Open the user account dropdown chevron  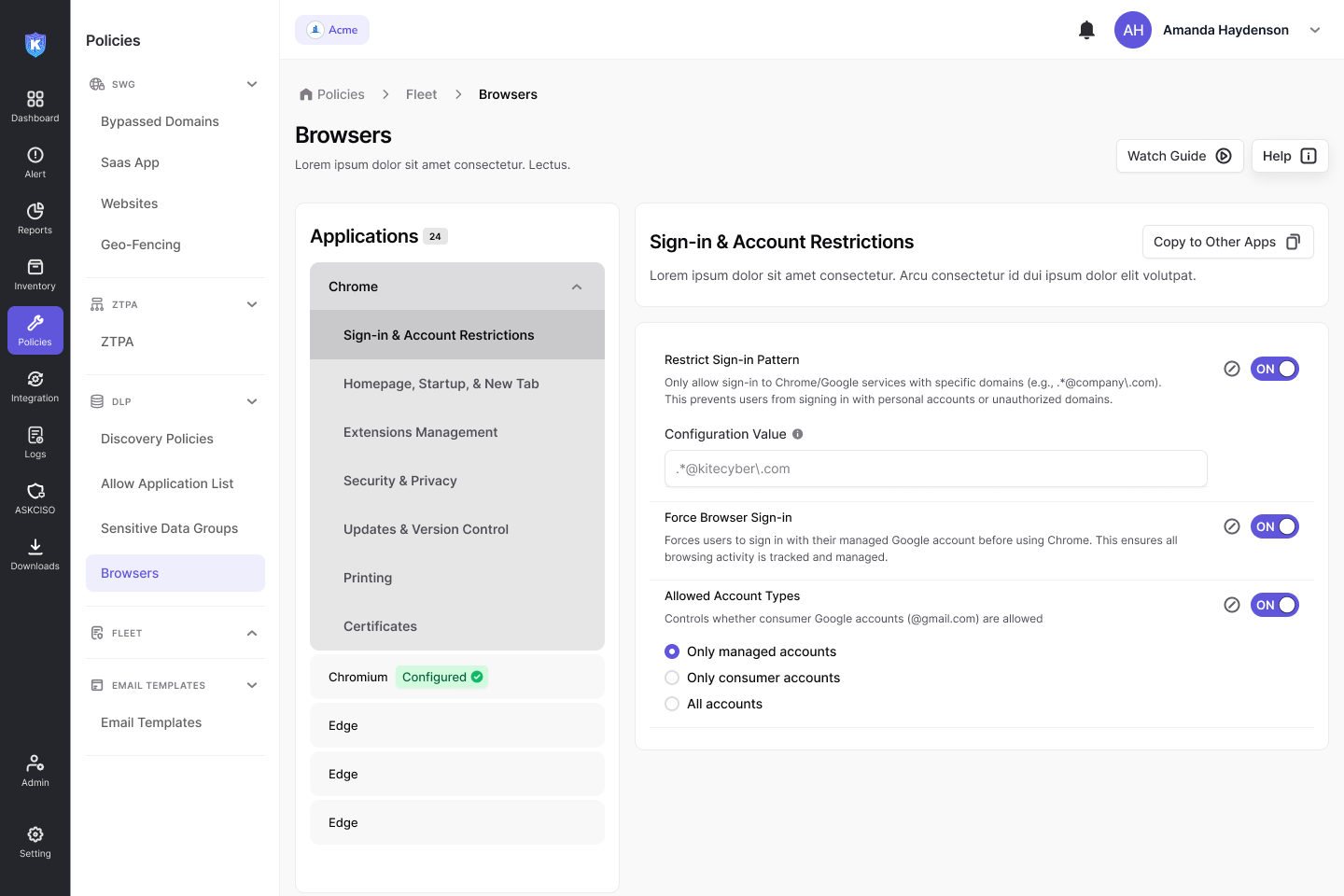coord(1315,30)
